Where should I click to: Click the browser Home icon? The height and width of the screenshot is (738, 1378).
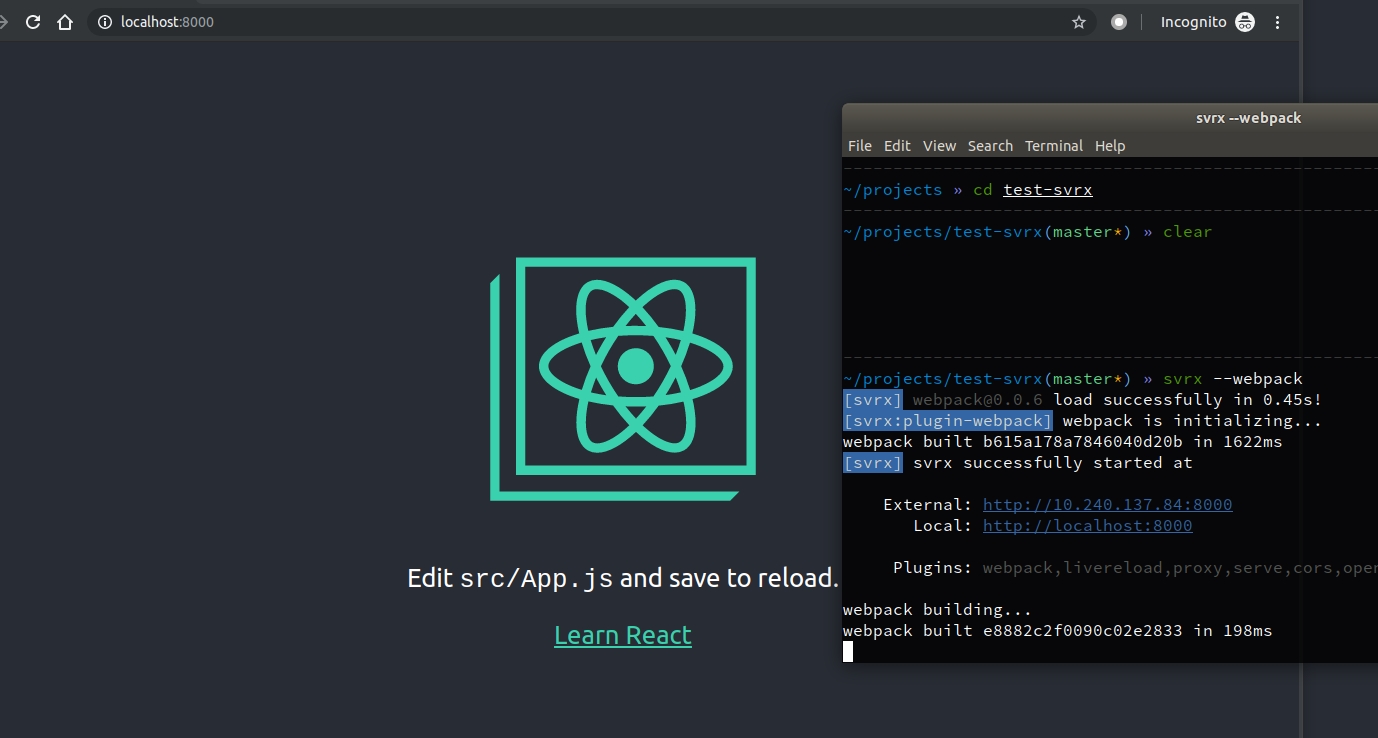(x=65, y=22)
